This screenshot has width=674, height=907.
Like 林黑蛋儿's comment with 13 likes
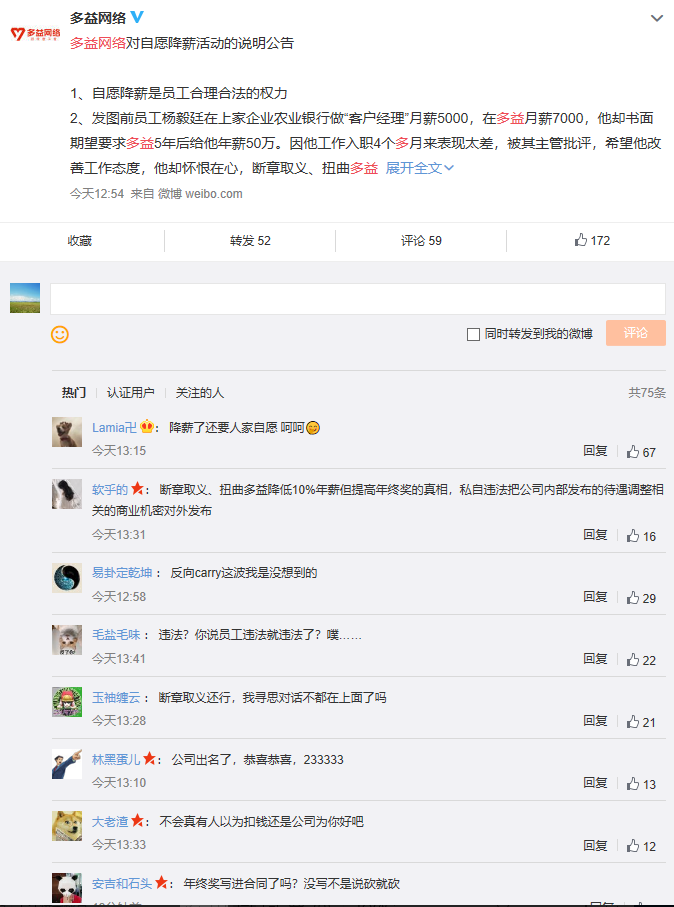coord(641,784)
